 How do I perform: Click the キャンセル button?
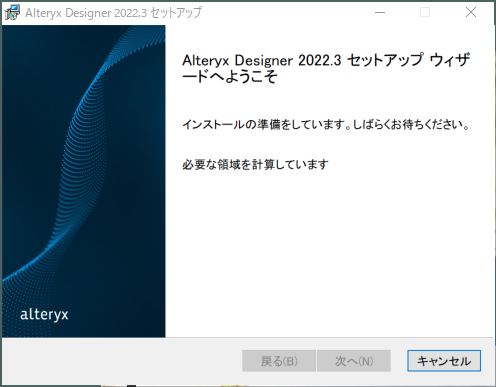[x=444, y=361]
